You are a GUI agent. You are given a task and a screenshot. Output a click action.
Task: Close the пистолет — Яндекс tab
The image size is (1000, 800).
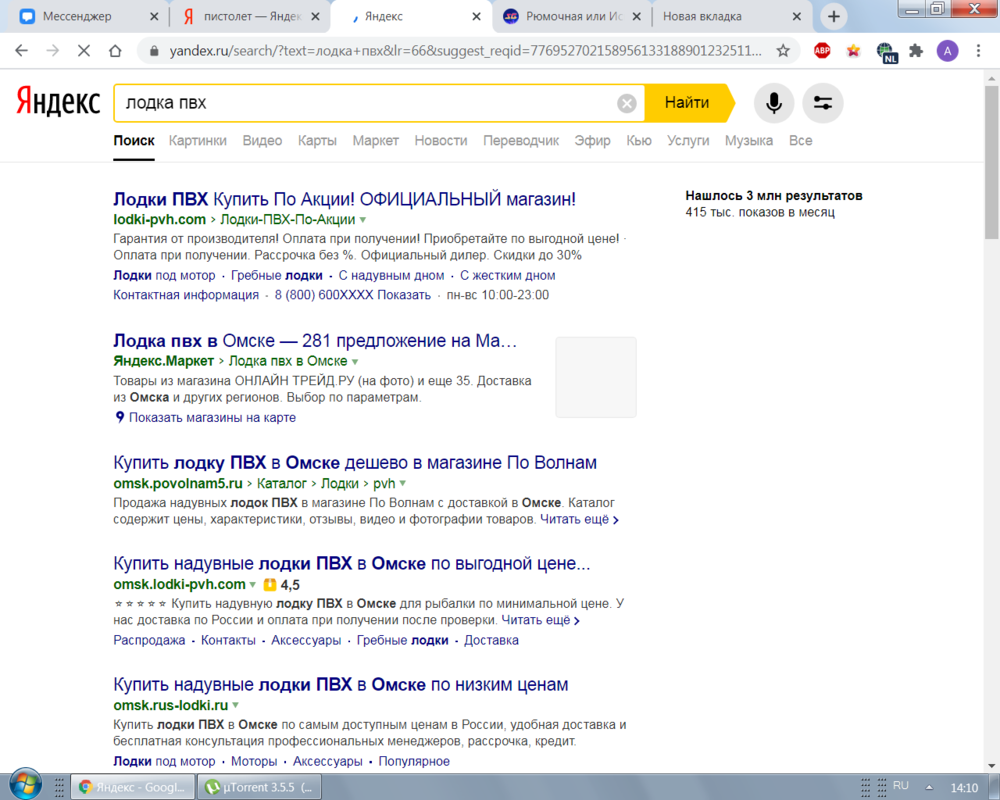coord(315,17)
